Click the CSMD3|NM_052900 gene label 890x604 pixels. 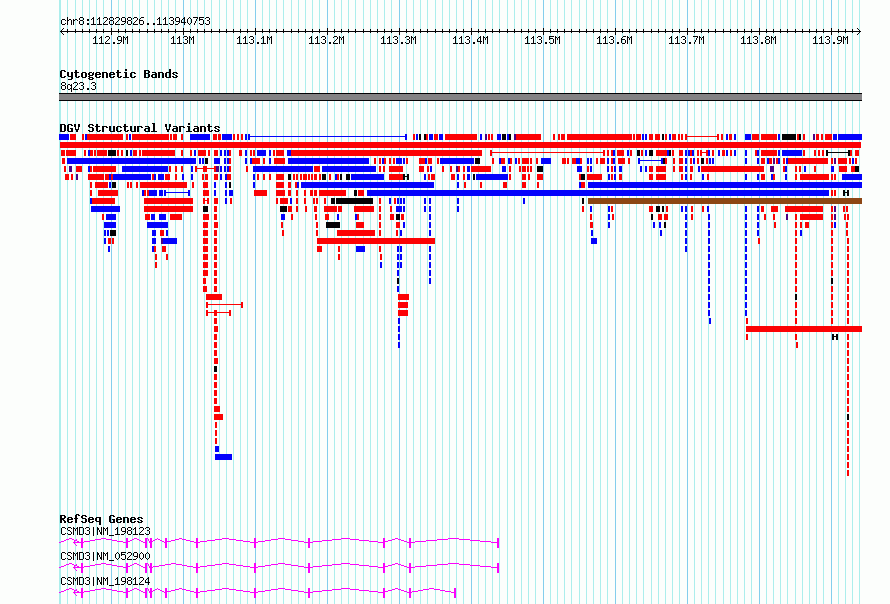105,556
